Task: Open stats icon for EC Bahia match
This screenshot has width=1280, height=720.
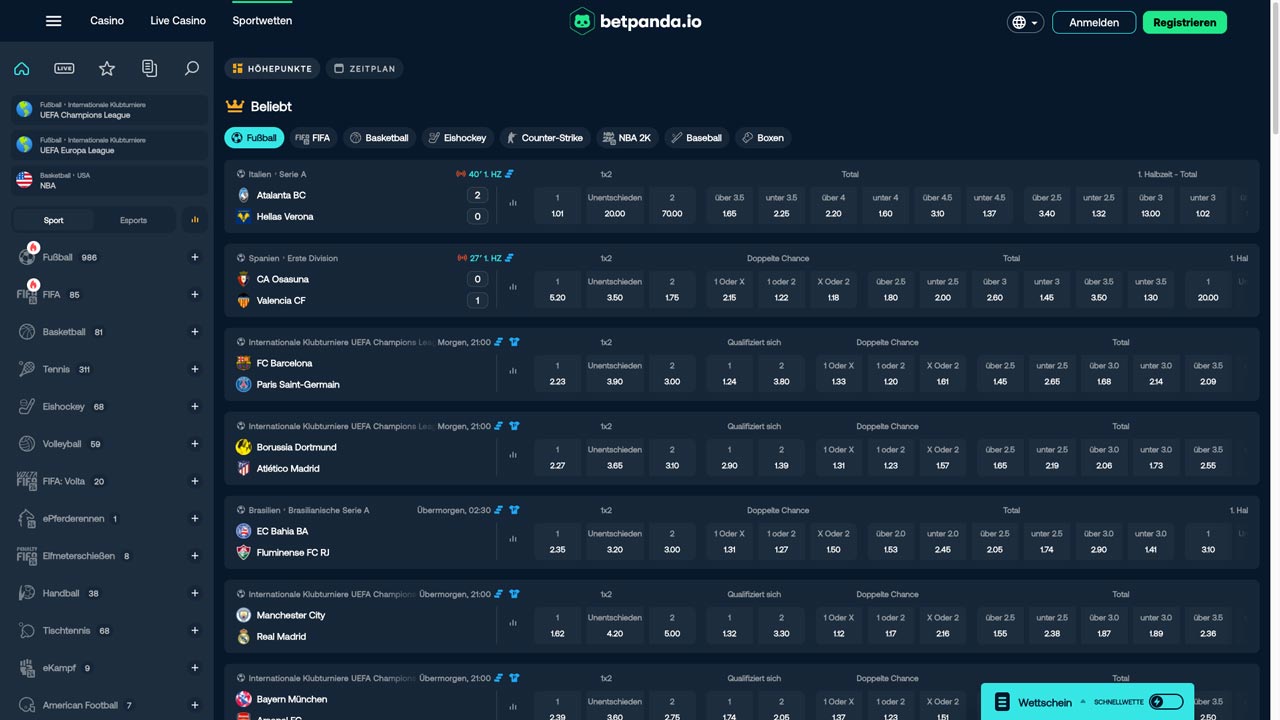Action: click(x=513, y=539)
